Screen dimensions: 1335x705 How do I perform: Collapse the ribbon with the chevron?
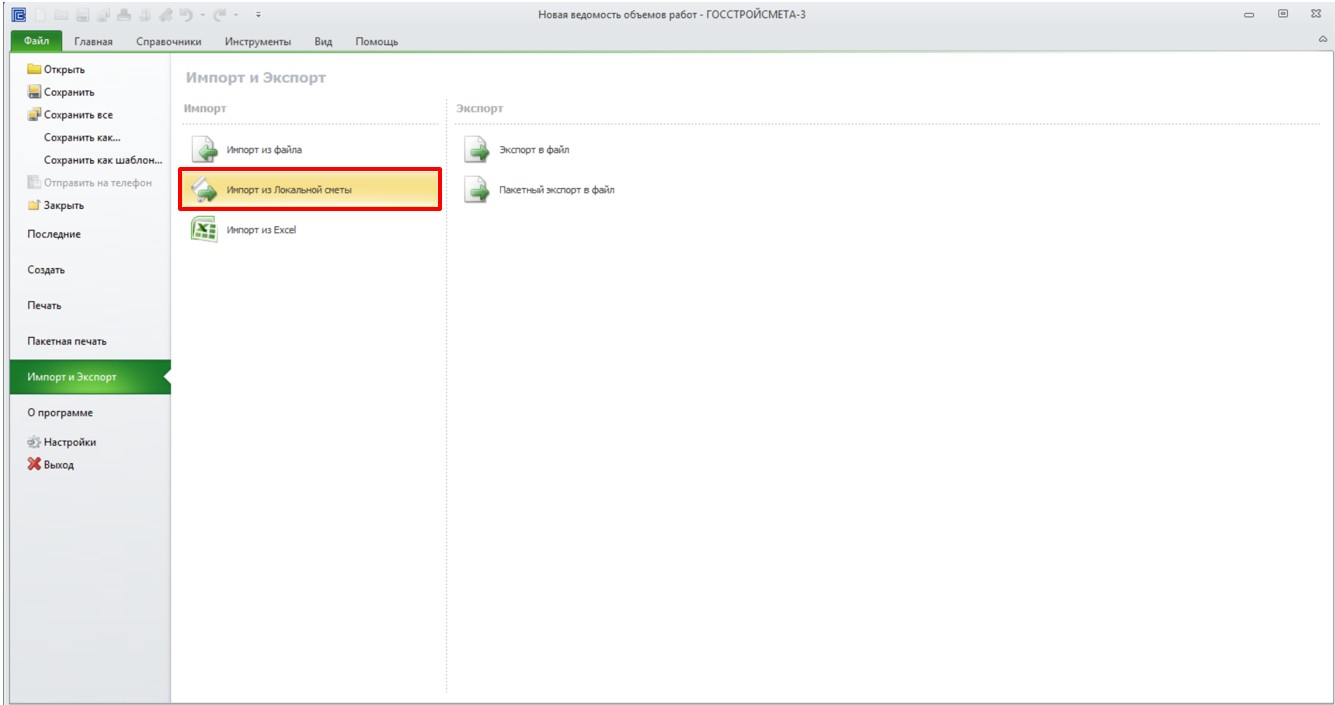(x=1323, y=40)
